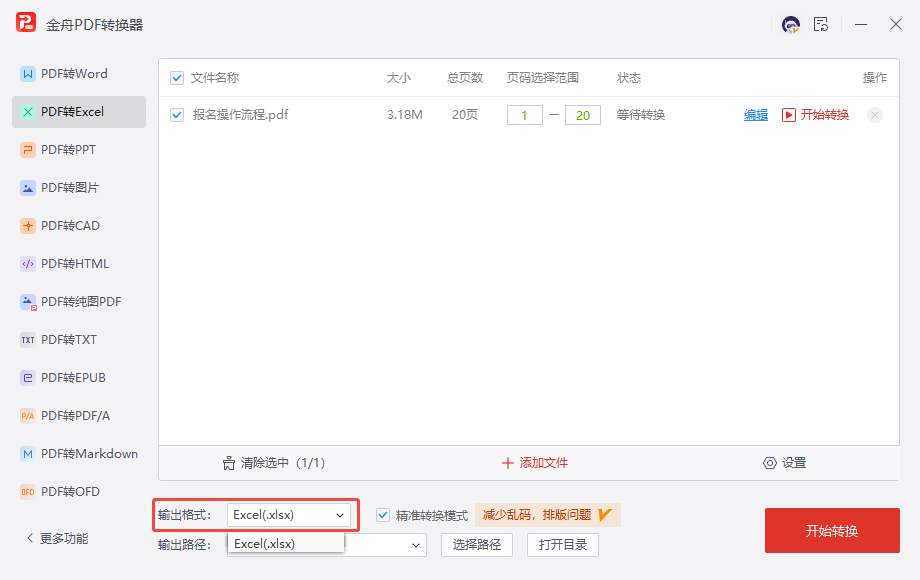
Task: Switch to PDF转HTML mode
Action: tap(79, 264)
